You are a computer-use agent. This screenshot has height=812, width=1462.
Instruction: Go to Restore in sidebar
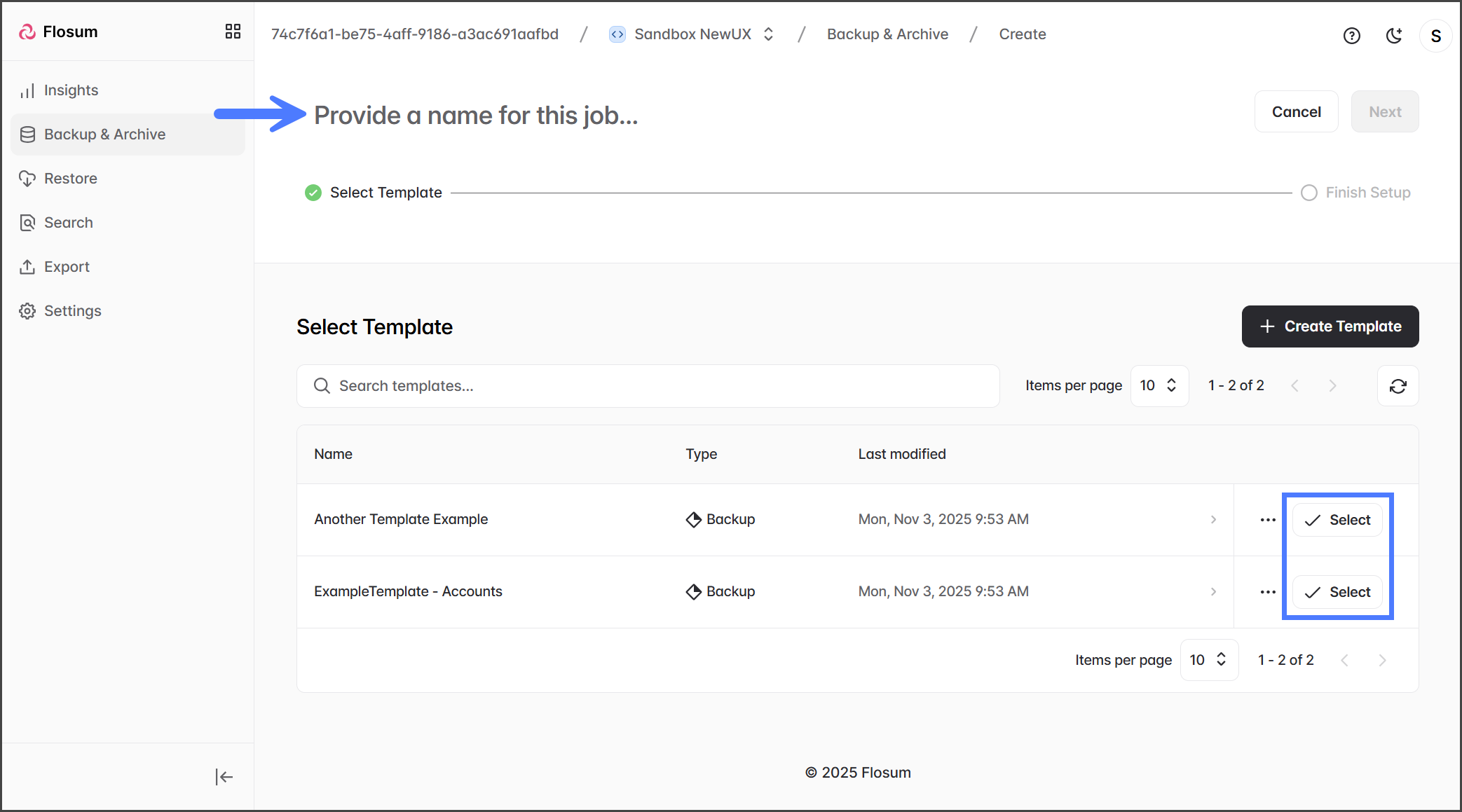(70, 179)
